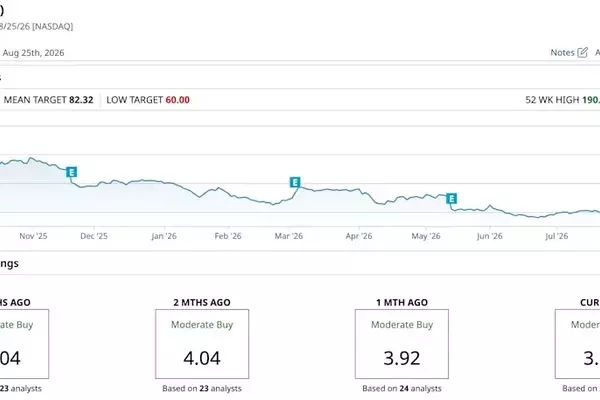Select the earnings marker near Mar '26
Image resolution: width=600 pixels, height=400 pixels.
[295, 182]
